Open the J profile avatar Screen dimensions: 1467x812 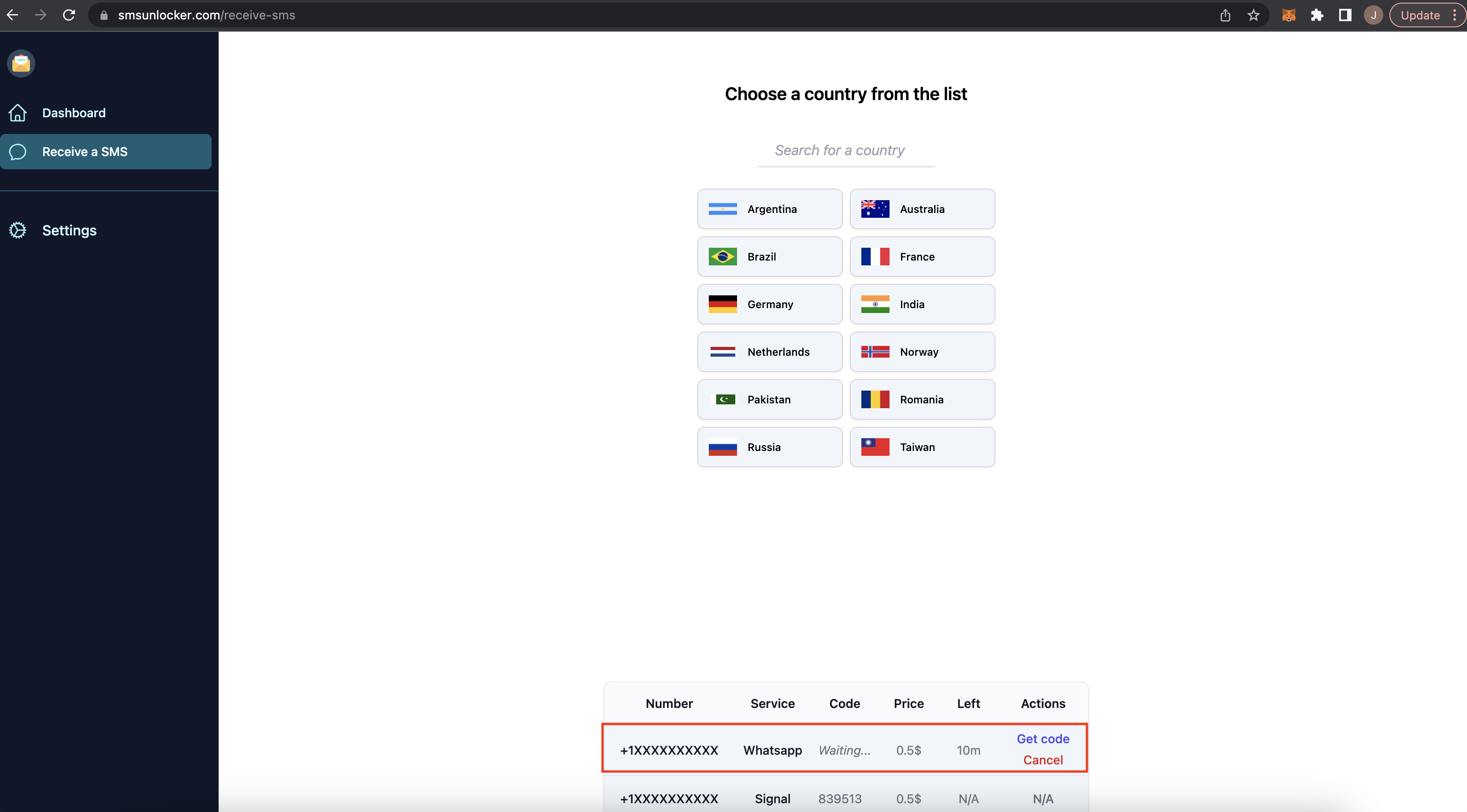pos(1373,15)
